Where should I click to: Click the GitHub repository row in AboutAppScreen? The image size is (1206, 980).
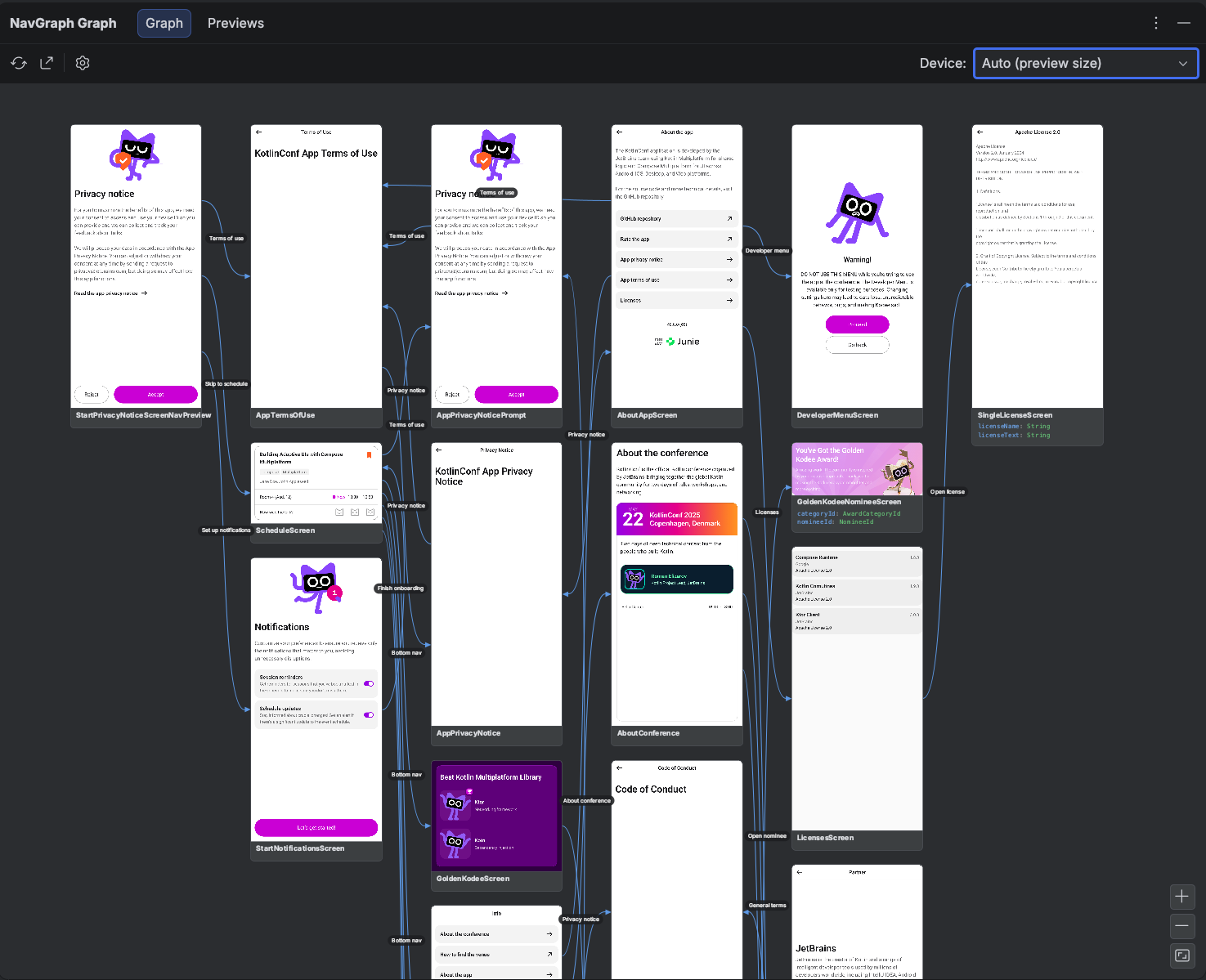[677, 218]
